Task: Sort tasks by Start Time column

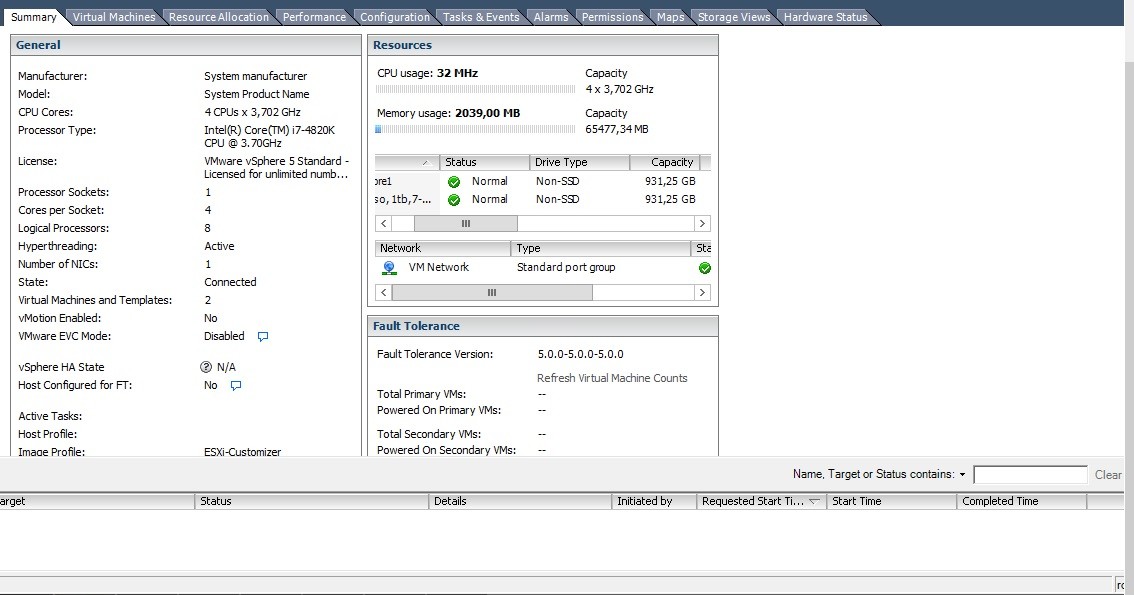Action: tap(891, 502)
